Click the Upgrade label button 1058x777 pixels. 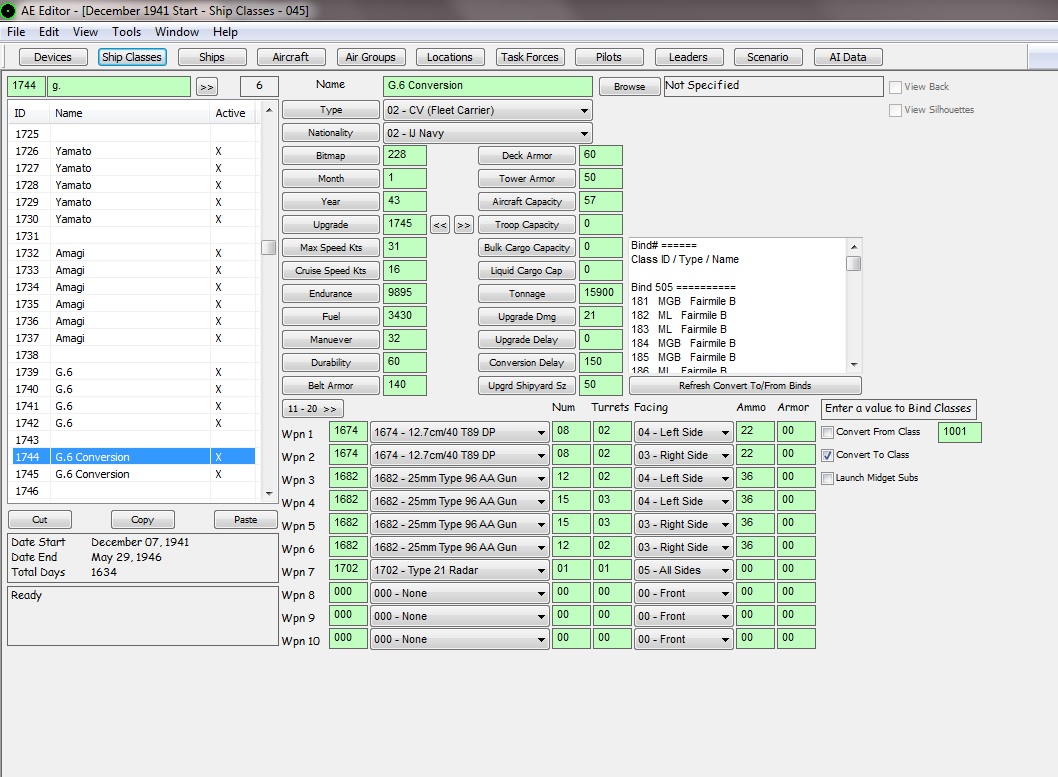pos(331,225)
